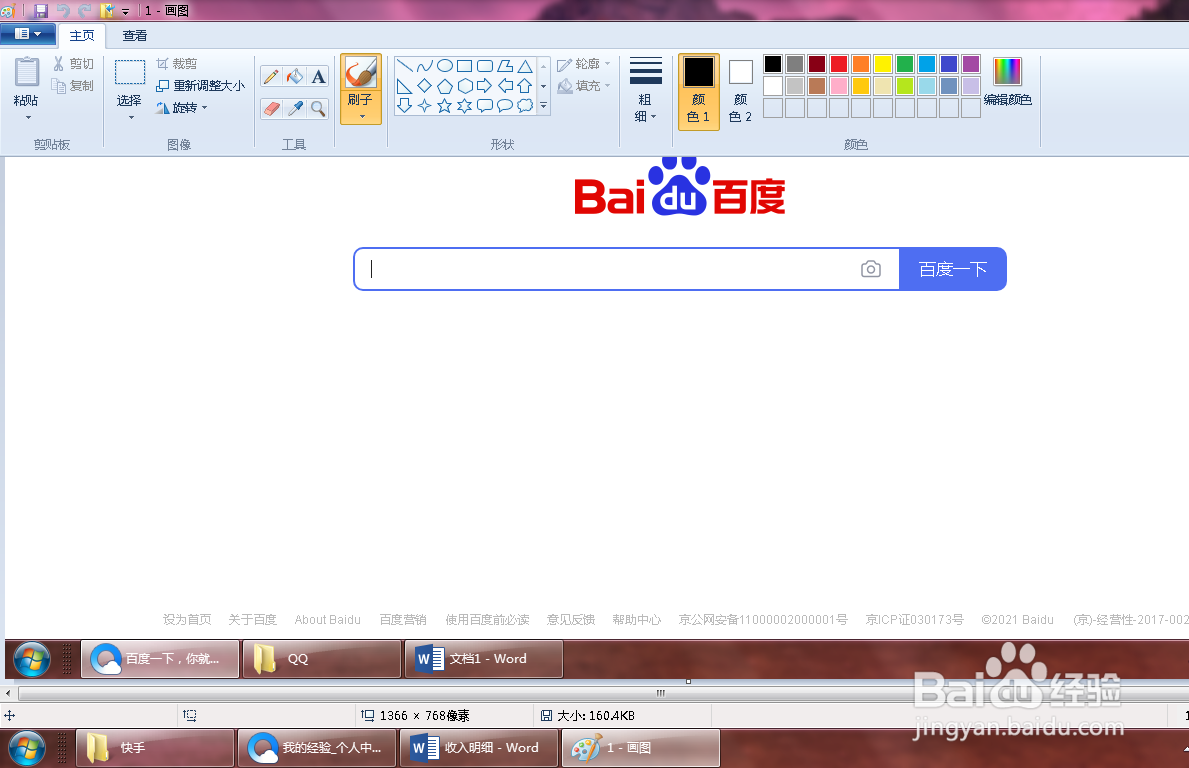This screenshot has height=768, width=1189.
Task: Select the Eraser tool
Action: [x=271, y=108]
